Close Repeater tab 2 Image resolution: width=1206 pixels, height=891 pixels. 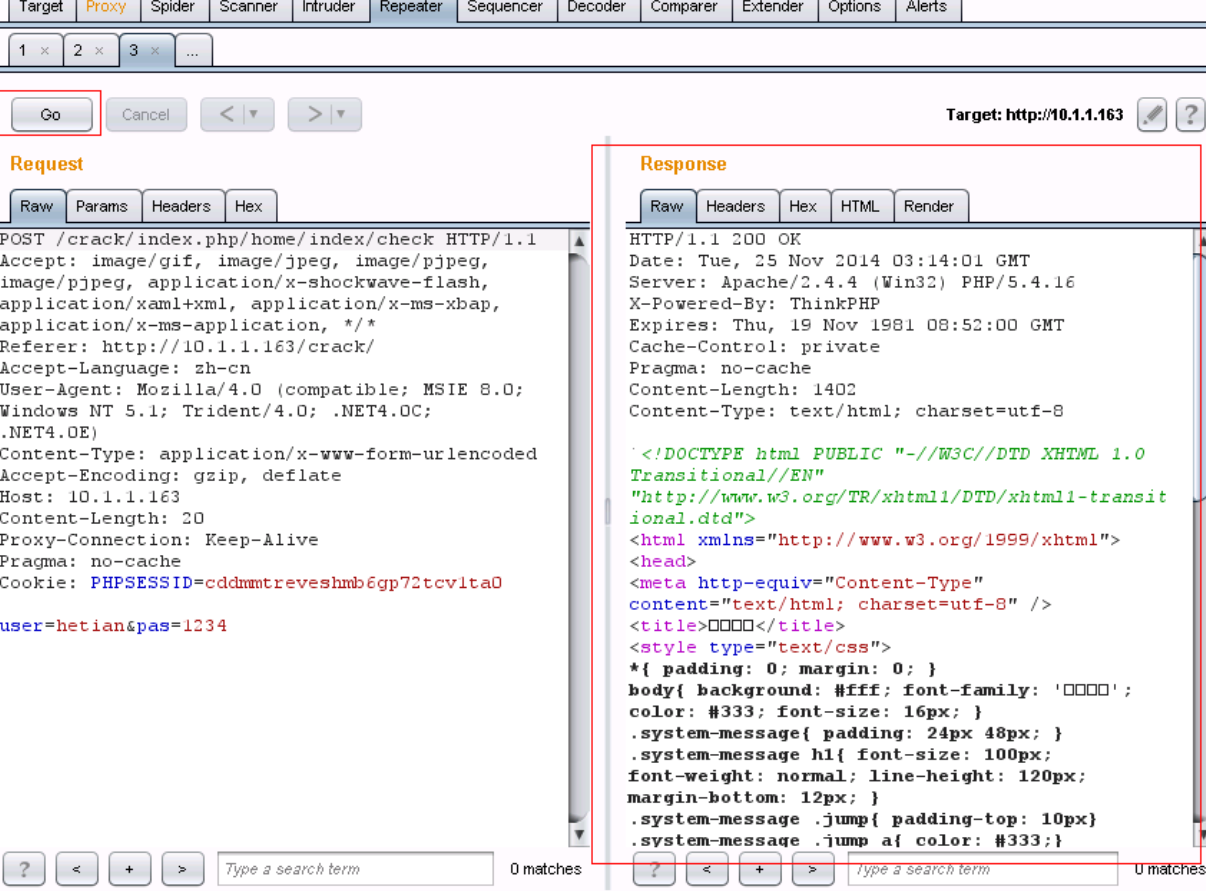tap(99, 51)
